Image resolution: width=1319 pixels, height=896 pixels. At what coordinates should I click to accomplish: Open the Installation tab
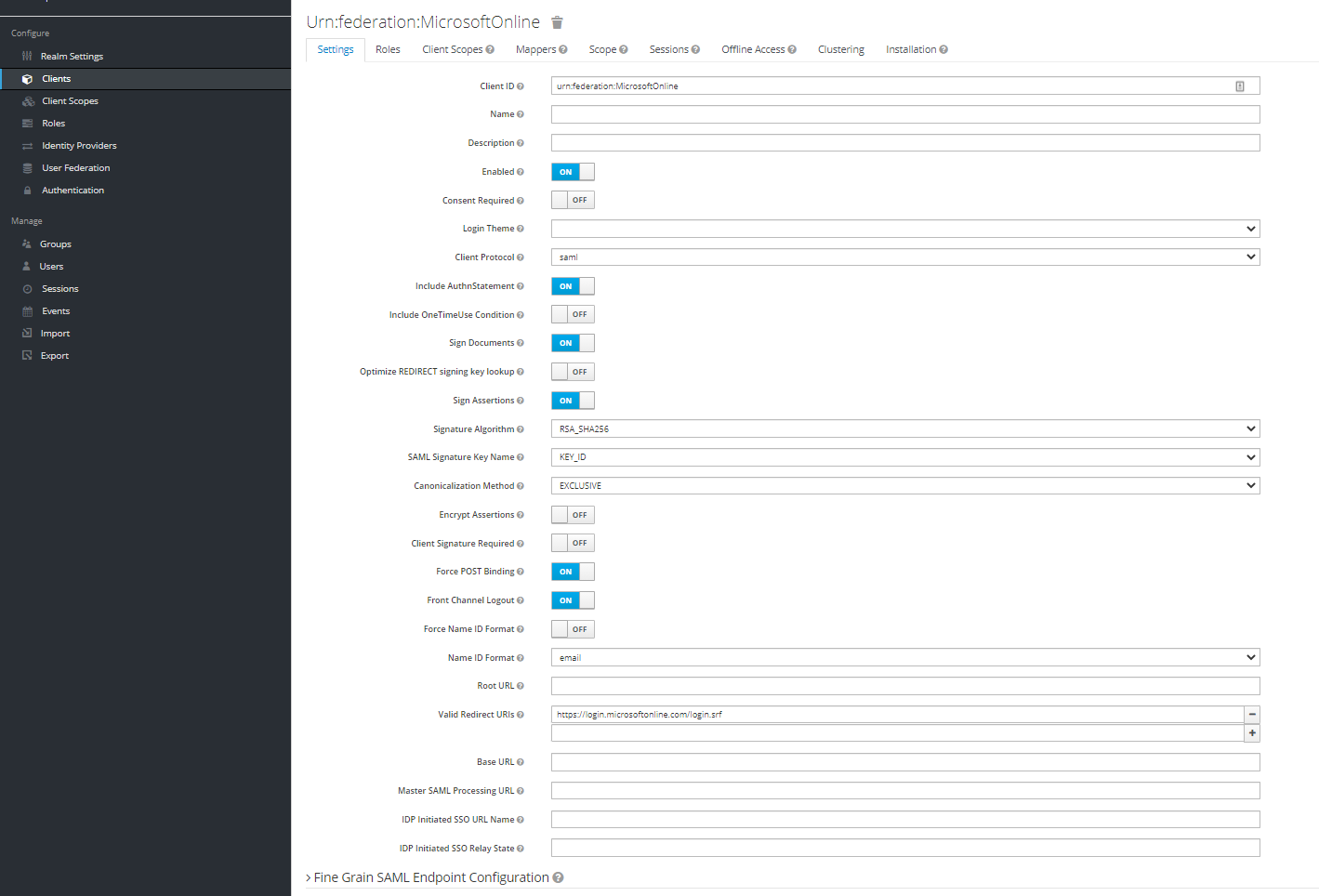pyautogui.click(x=911, y=50)
